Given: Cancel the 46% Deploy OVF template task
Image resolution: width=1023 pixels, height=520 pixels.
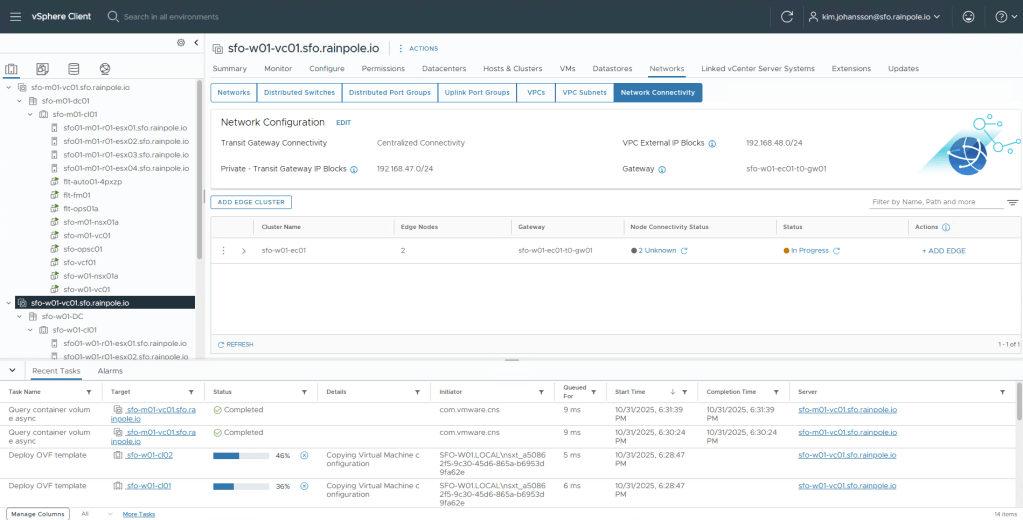Looking at the screenshot, I should click(304, 455).
